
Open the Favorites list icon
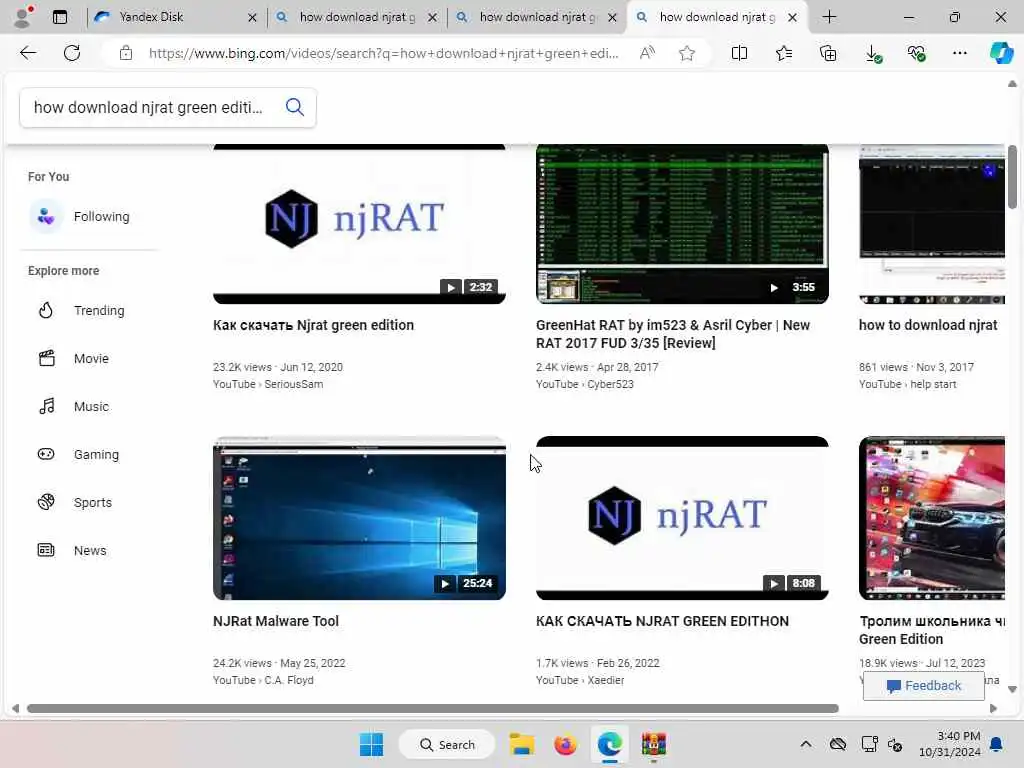click(784, 53)
